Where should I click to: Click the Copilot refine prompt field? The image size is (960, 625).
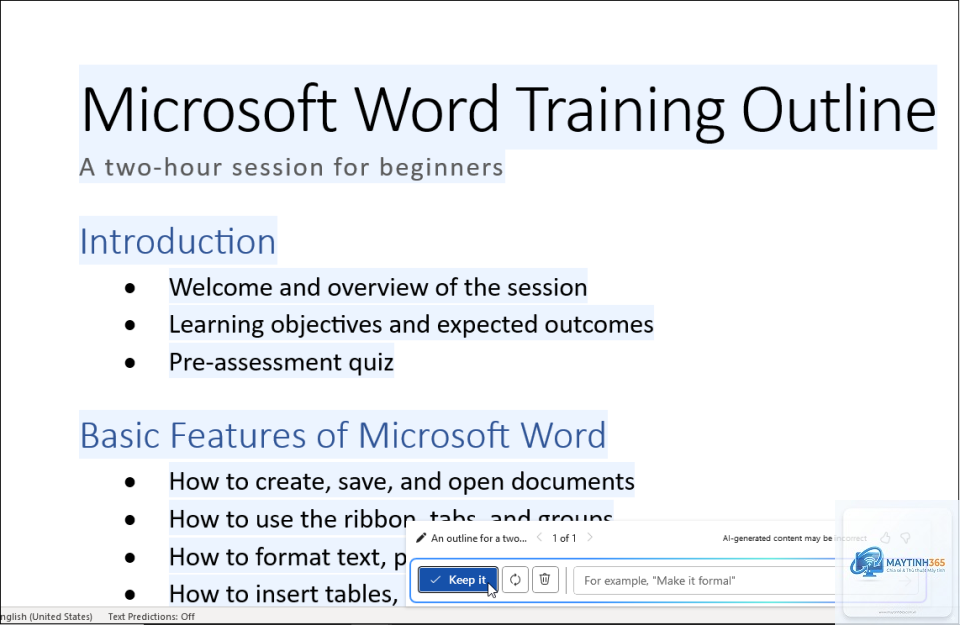coord(704,580)
